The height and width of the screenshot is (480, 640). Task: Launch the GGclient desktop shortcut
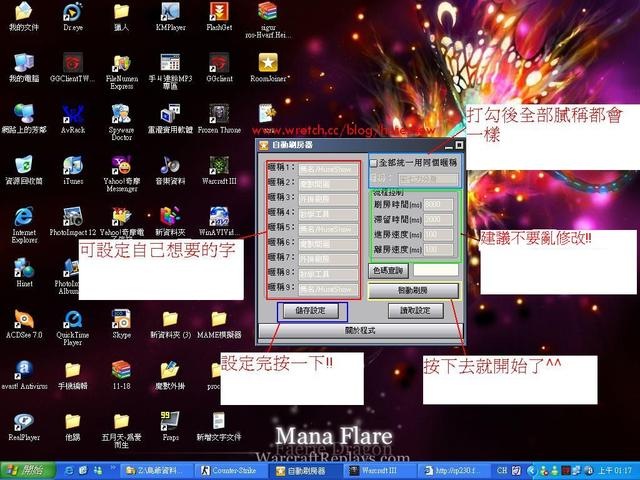tap(219, 67)
